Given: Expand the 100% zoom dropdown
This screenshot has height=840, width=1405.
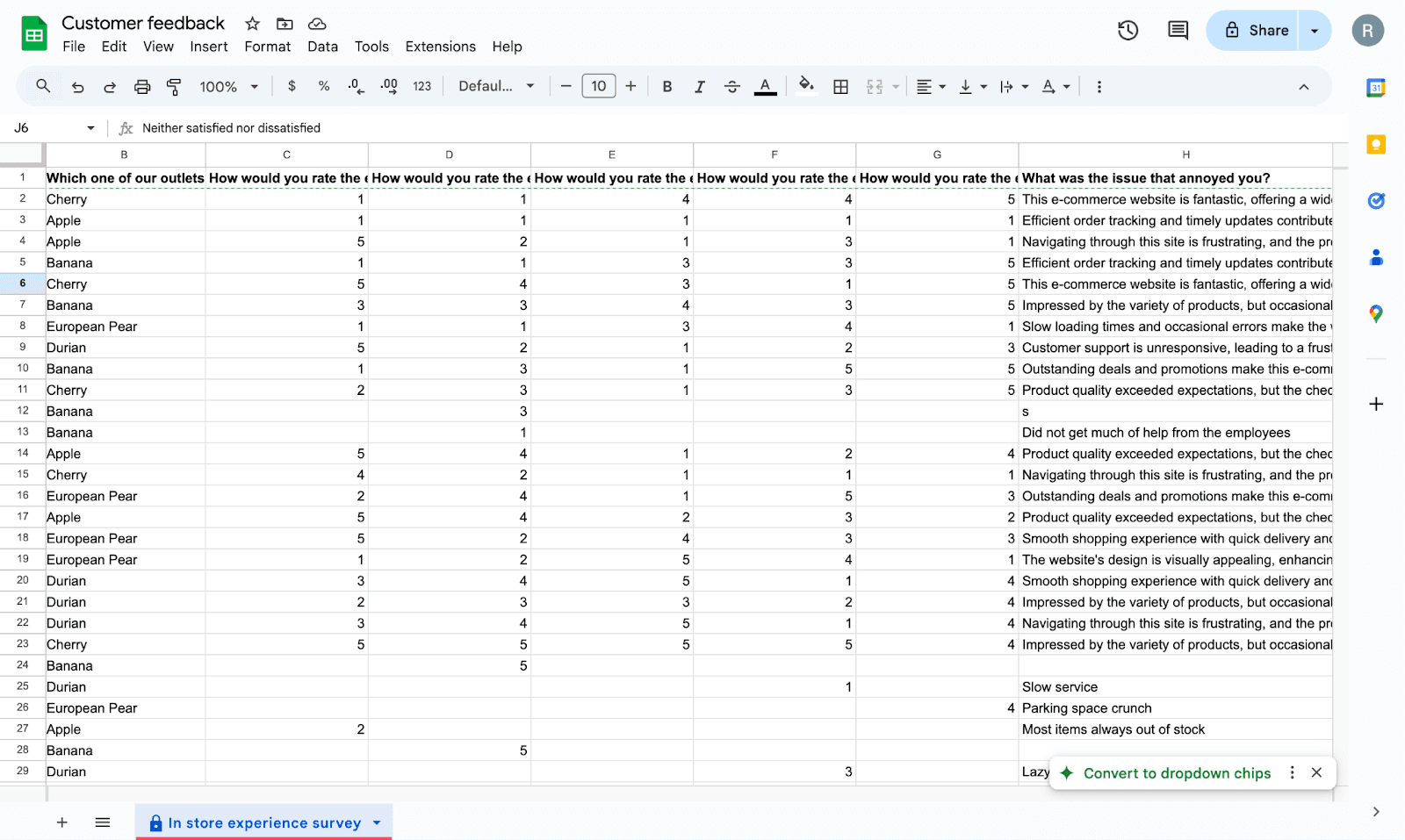Looking at the screenshot, I should pyautogui.click(x=228, y=86).
